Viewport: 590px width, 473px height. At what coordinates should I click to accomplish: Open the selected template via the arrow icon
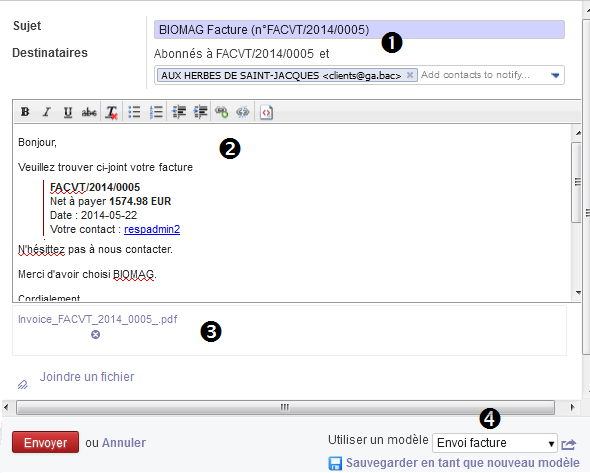pos(569,444)
